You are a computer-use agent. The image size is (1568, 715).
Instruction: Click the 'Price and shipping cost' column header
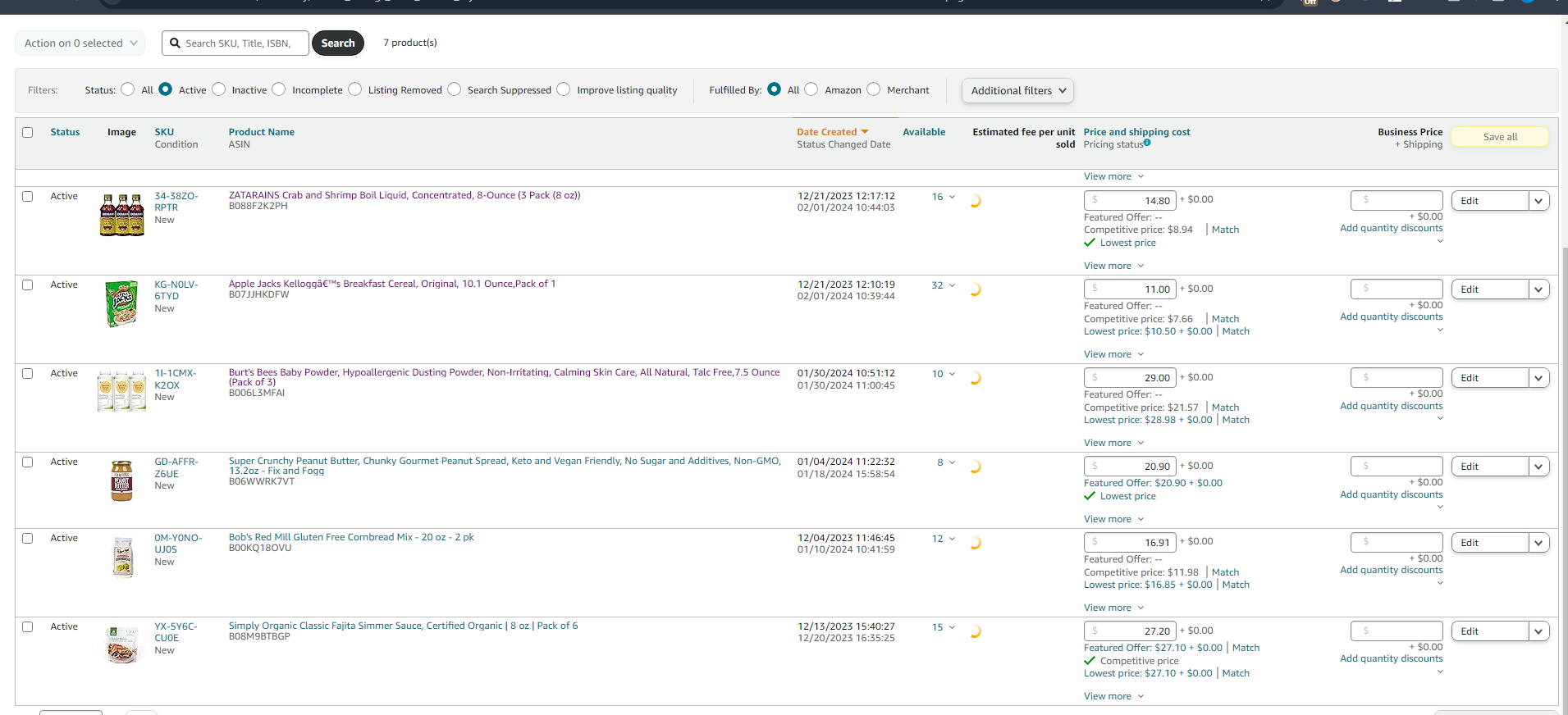click(x=1136, y=132)
